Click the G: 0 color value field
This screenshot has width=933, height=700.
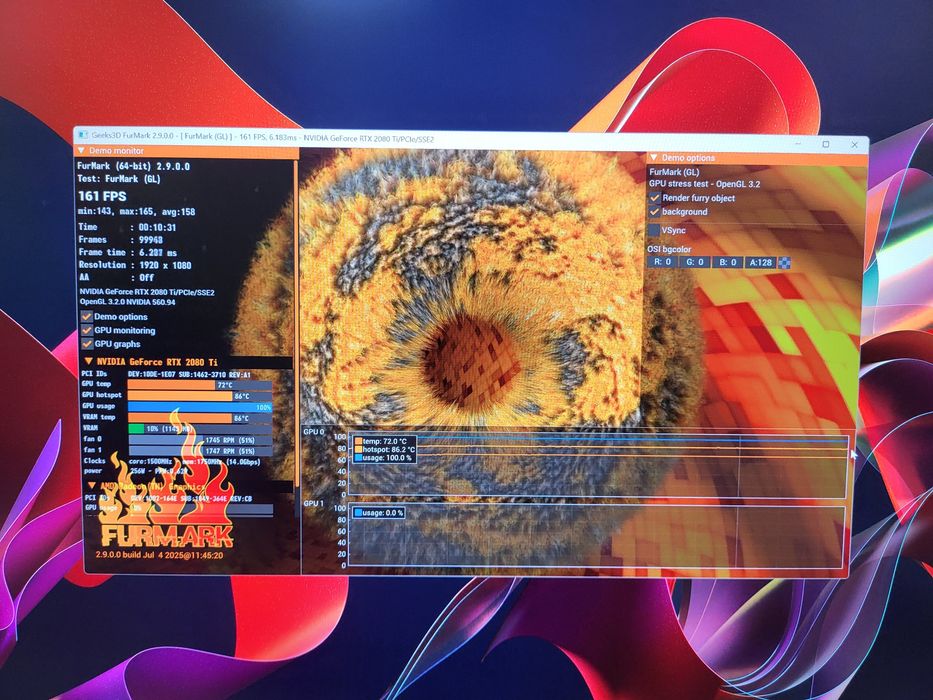click(695, 262)
